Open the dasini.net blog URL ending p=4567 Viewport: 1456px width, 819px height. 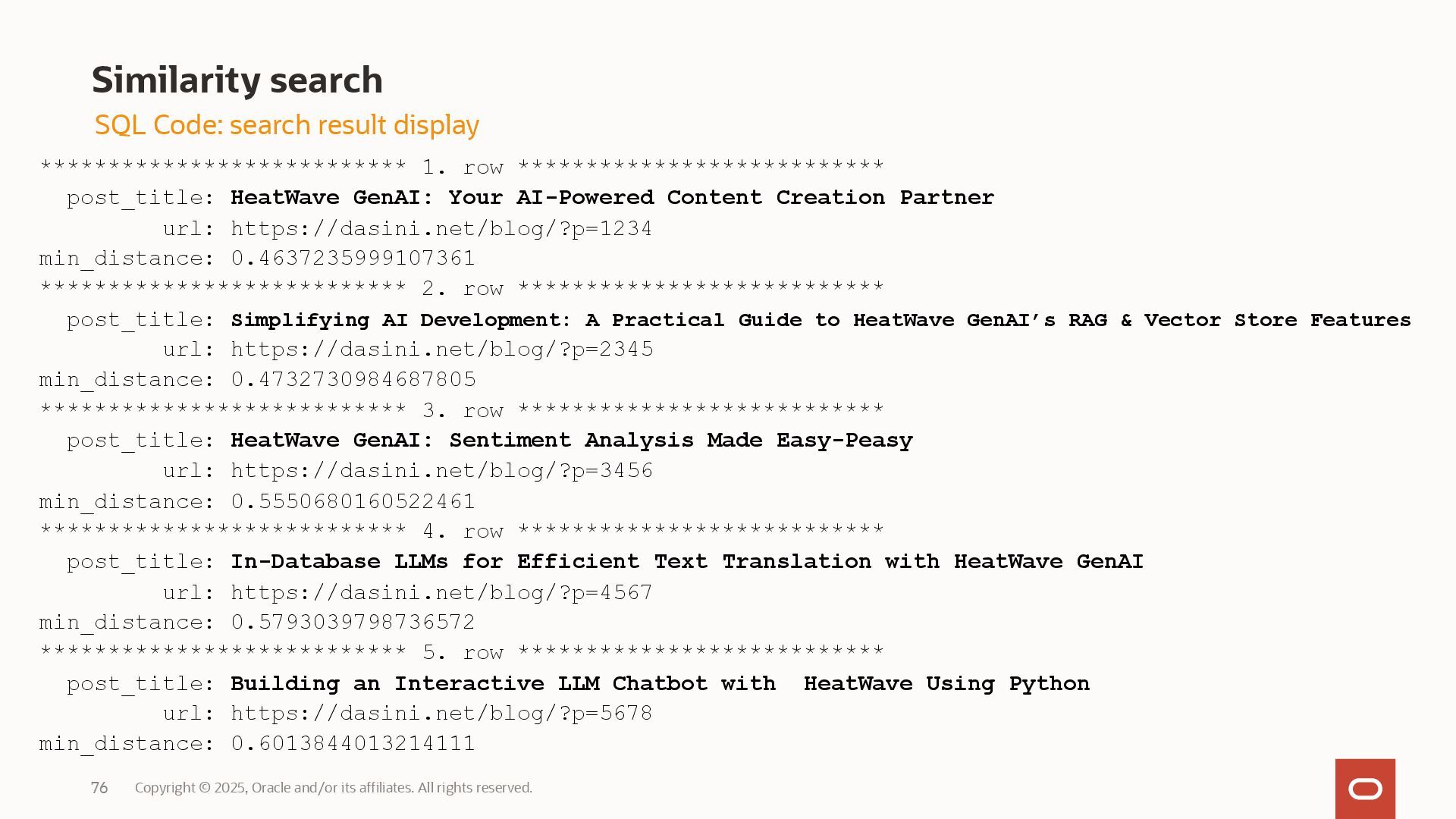[441, 592]
